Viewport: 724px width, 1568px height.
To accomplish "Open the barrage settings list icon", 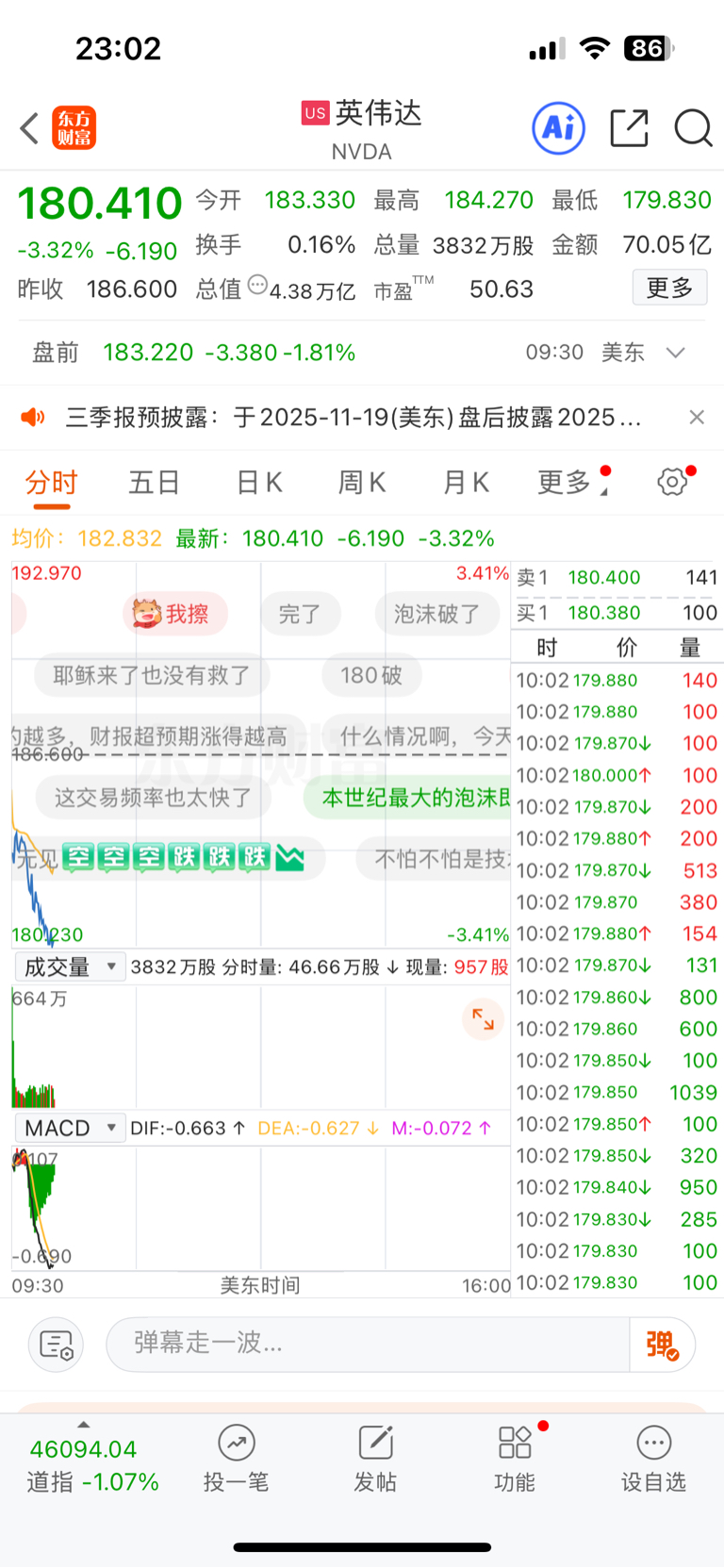I will 57,1345.
